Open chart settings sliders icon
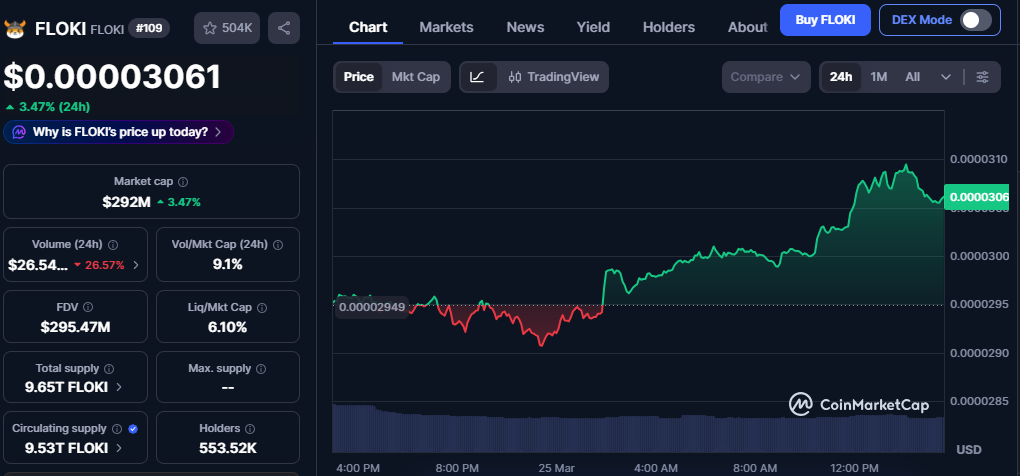 coord(982,77)
